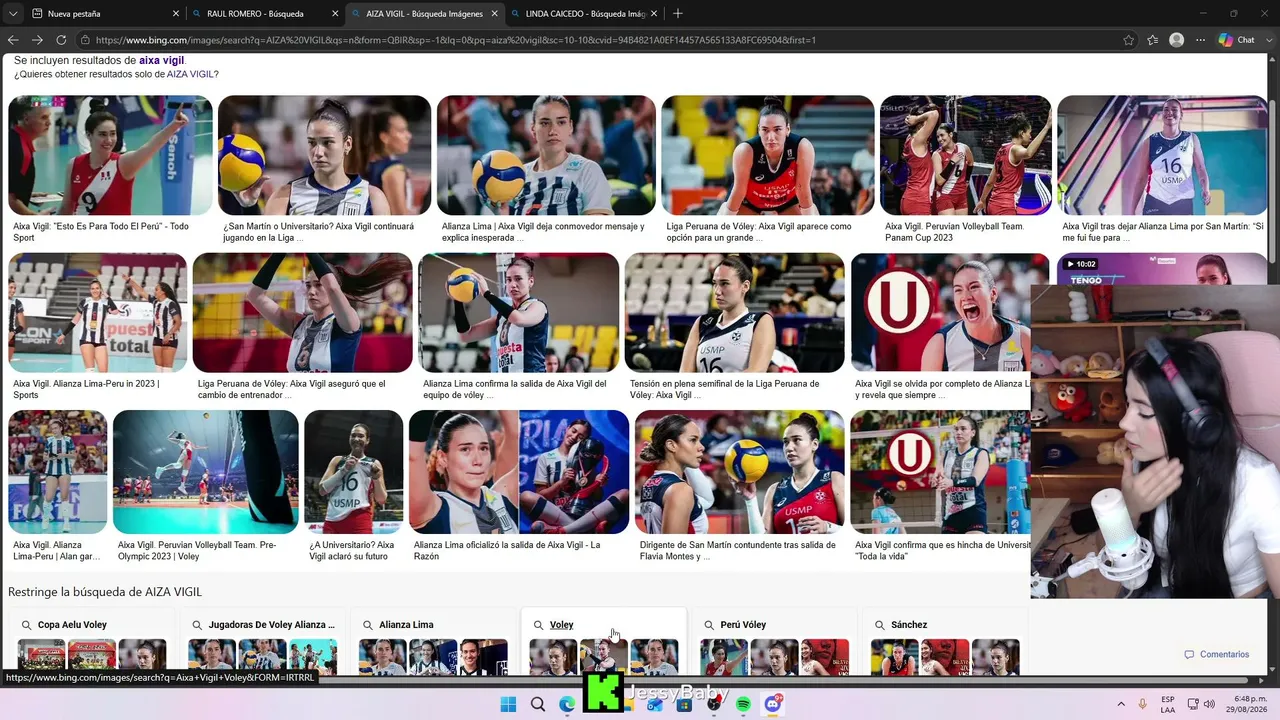Viewport: 1280px width, 720px height.
Task: Close the LINDA CAICEDO tab
Action: click(654, 14)
